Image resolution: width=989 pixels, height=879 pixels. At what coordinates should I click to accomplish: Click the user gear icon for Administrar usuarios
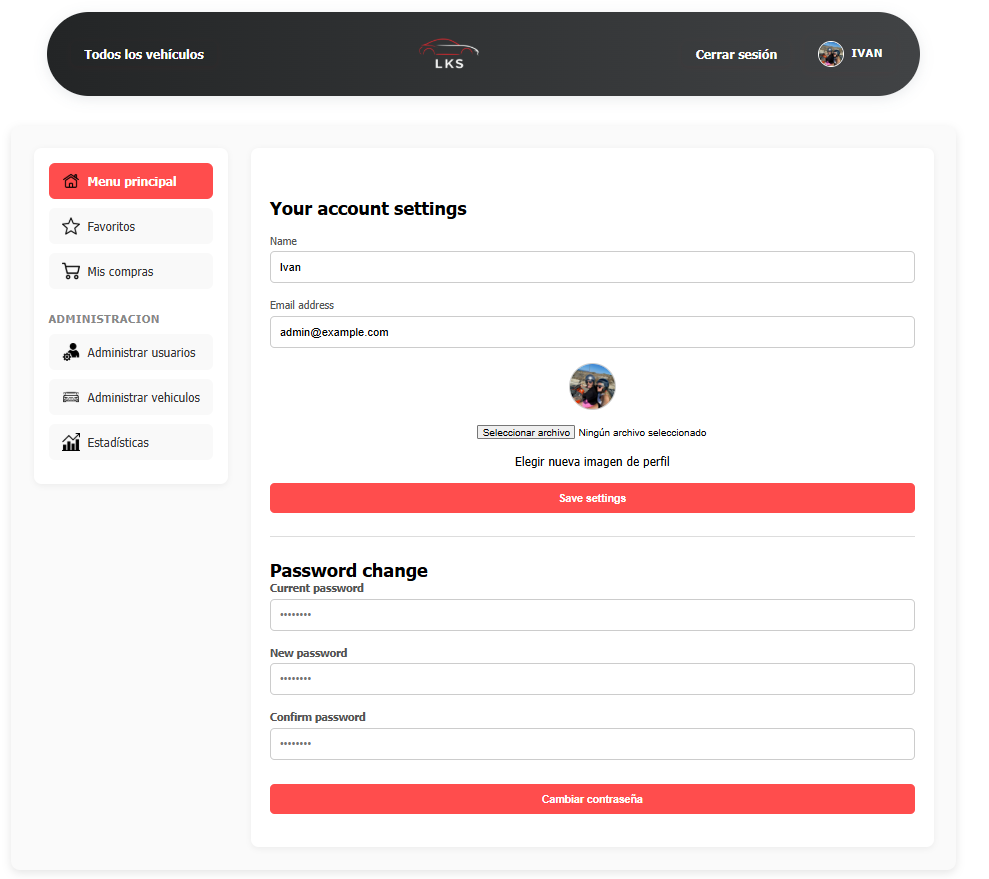(71, 353)
